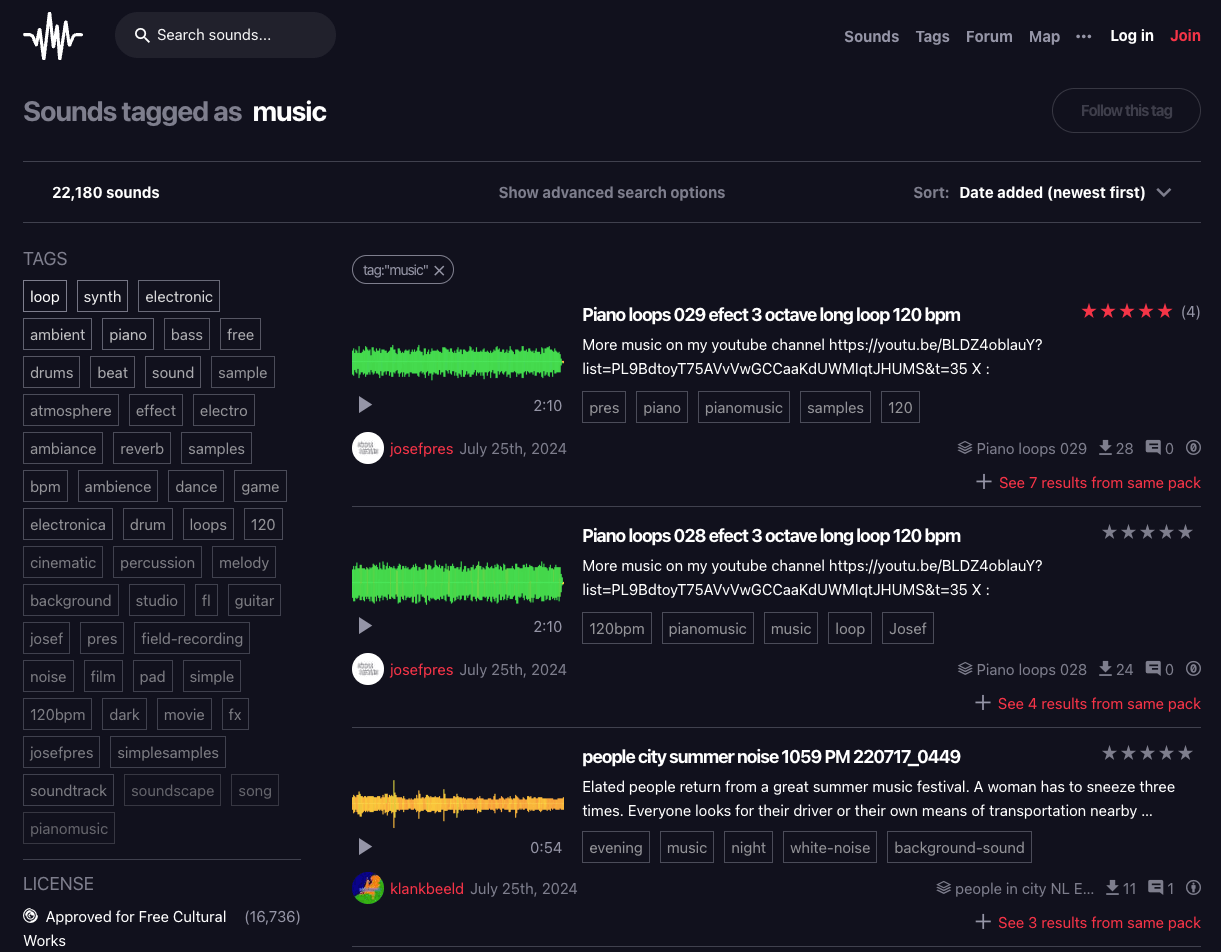
Task: Toggle the electronic tag filter
Action: (x=179, y=297)
